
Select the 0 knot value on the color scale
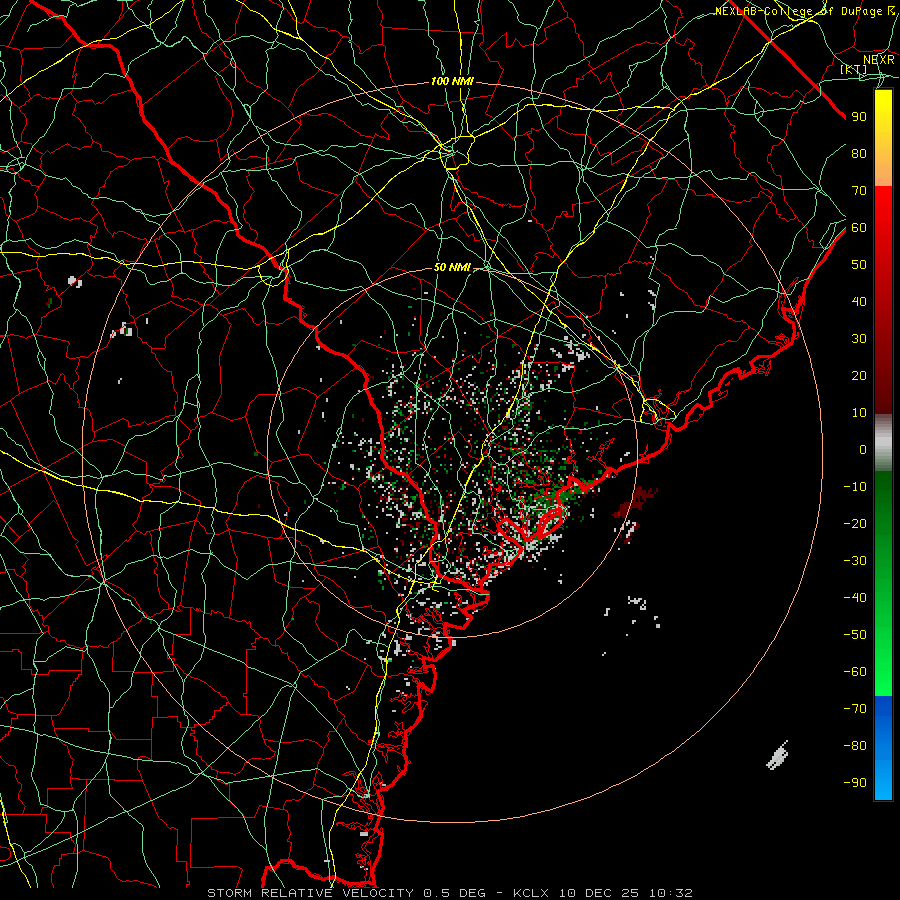863,449
